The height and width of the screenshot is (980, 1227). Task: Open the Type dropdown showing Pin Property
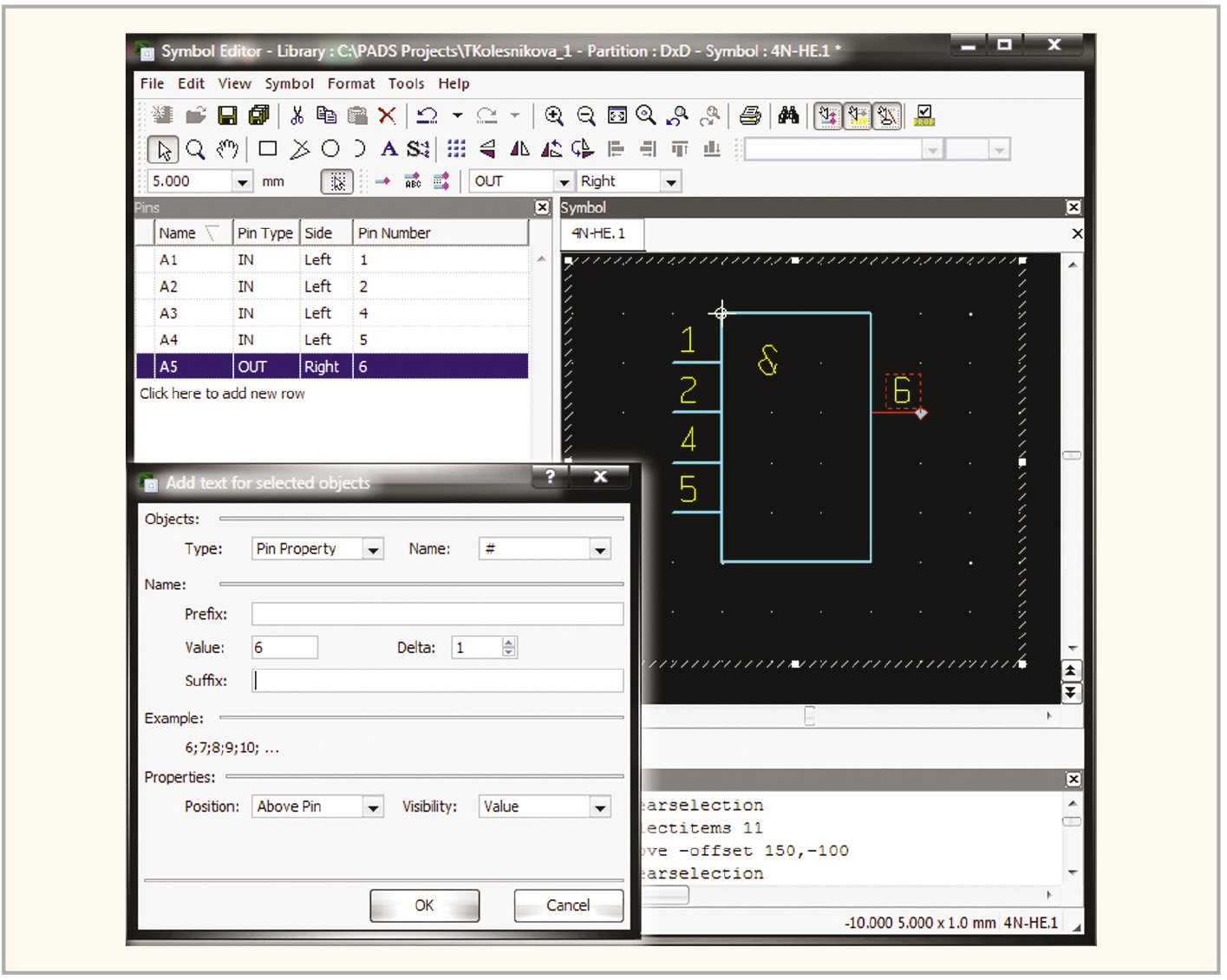pyautogui.click(x=373, y=550)
